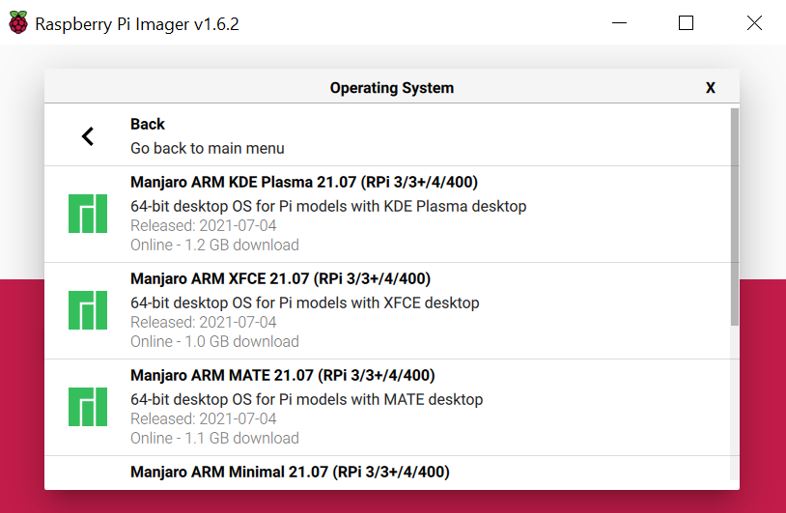Click the Raspberry Pi logo in title bar
The height and width of the screenshot is (513, 786).
tap(18, 23)
